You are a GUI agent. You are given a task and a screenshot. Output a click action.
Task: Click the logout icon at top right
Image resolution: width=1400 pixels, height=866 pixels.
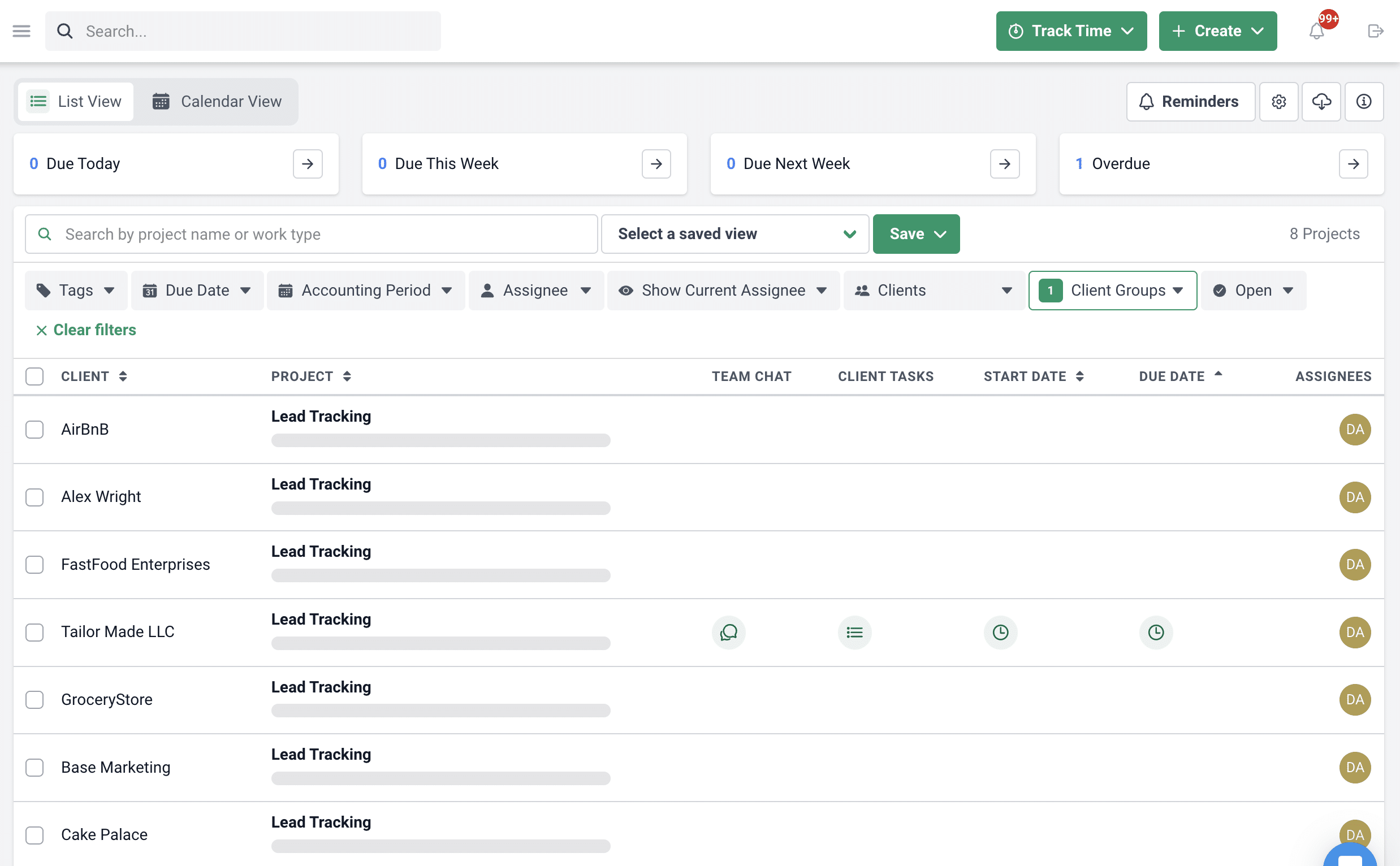1375,31
